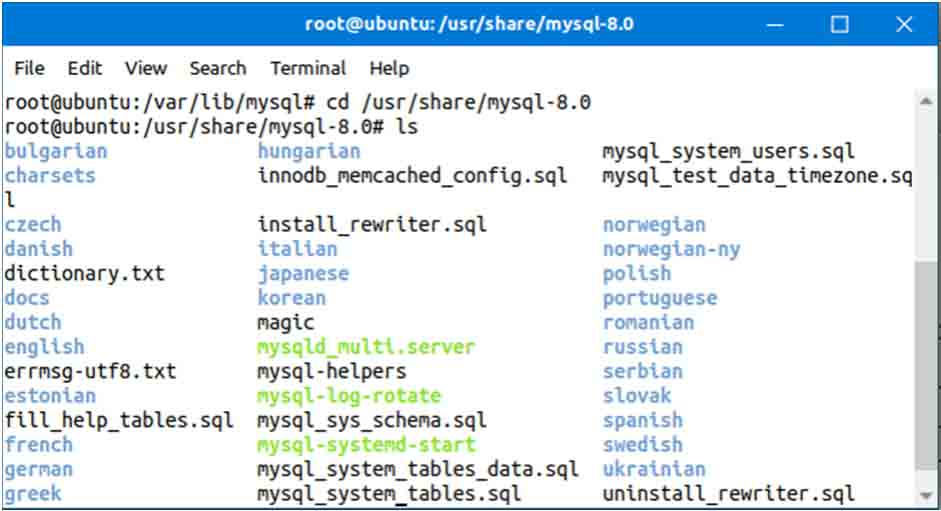Click the vertical scrollbar thumb
The height and width of the screenshot is (511, 941).
point(926,364)
